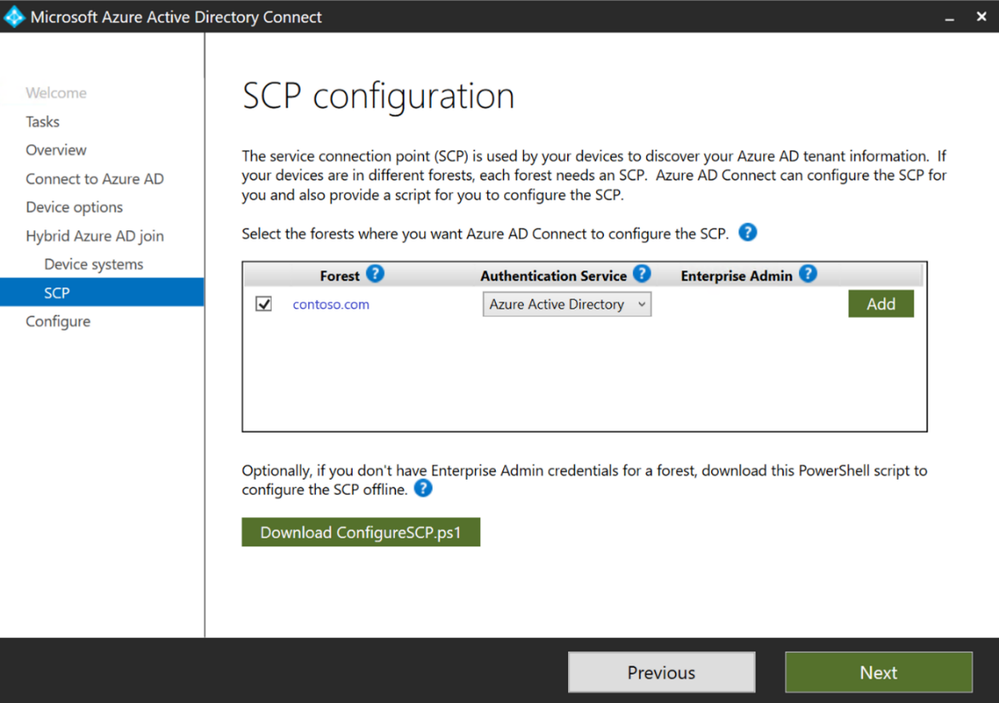Go to the Configure step
The width and height of the screenshot is (999, 703).
click(58, 321)
